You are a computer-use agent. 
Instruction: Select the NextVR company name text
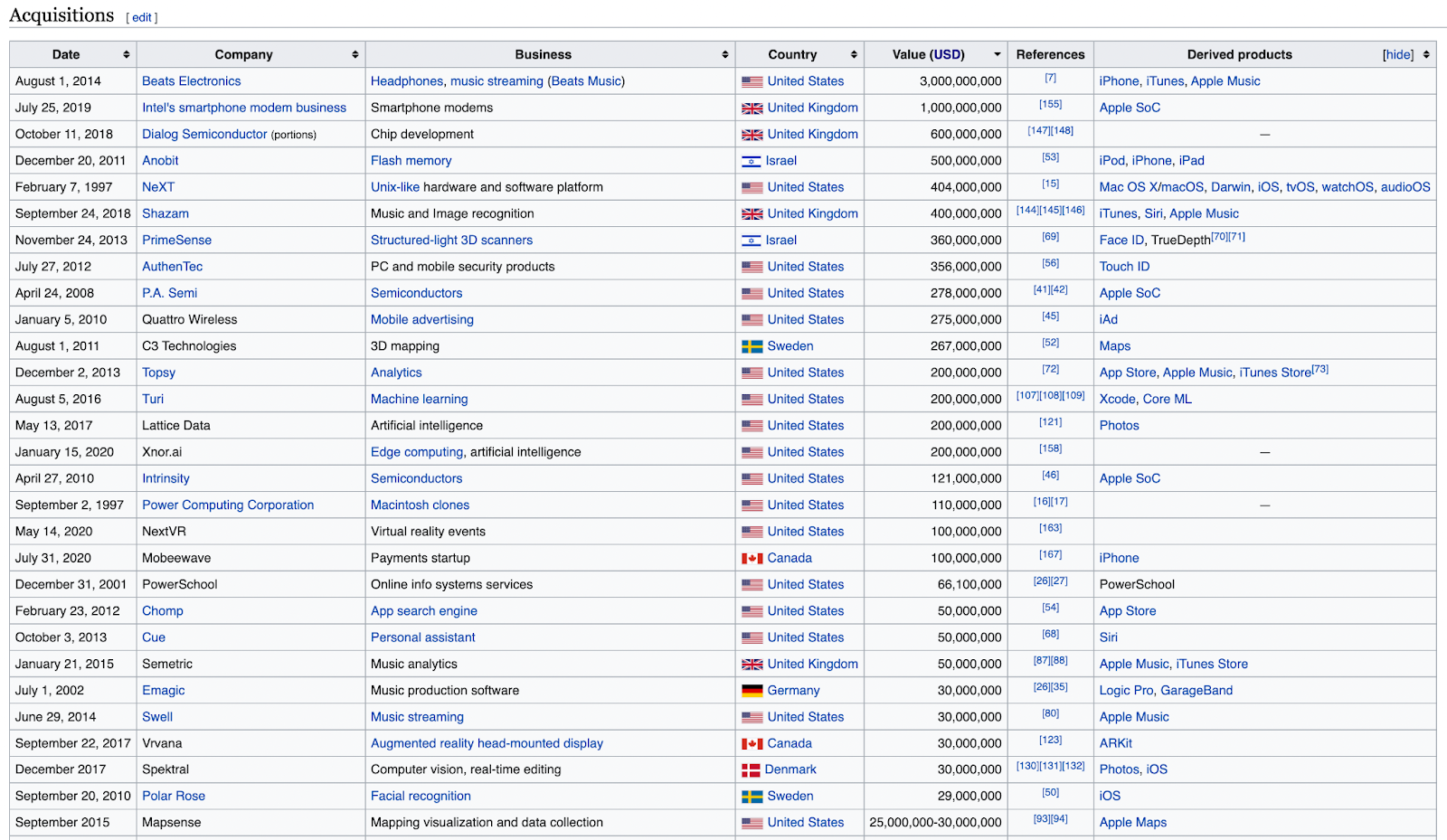tap(164, 532)
